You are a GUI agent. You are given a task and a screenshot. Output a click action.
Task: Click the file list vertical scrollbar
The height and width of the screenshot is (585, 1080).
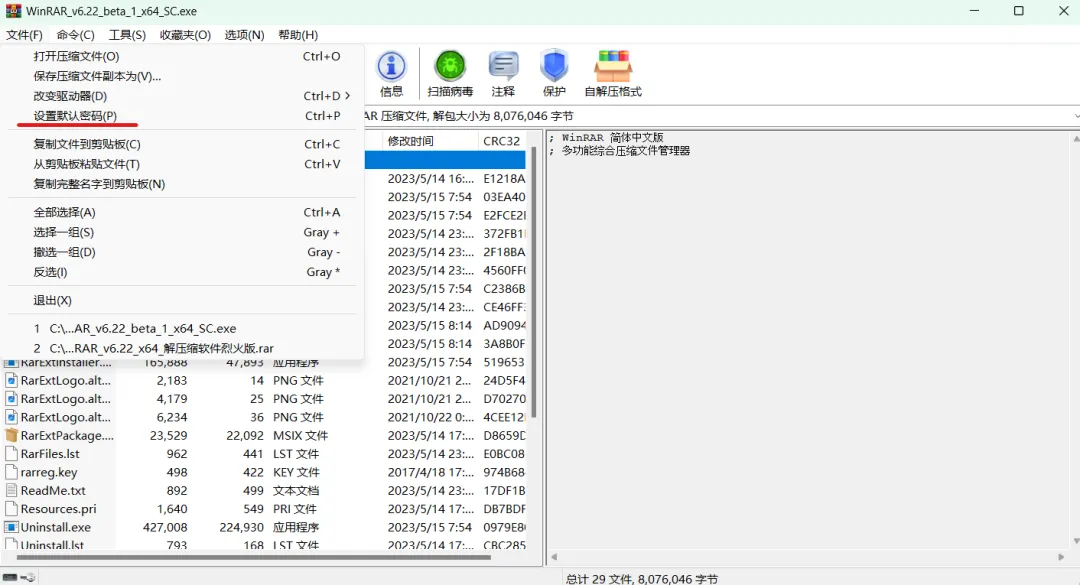pyautogui.click(x=533, y=281)
